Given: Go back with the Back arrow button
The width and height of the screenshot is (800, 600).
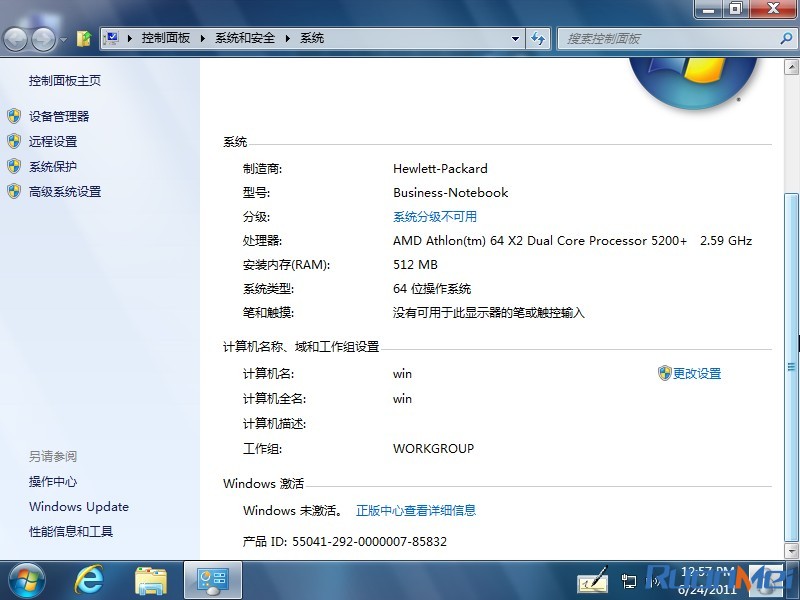Looking at the screenshot, I should pyautogui.click(x=15, y=38).
